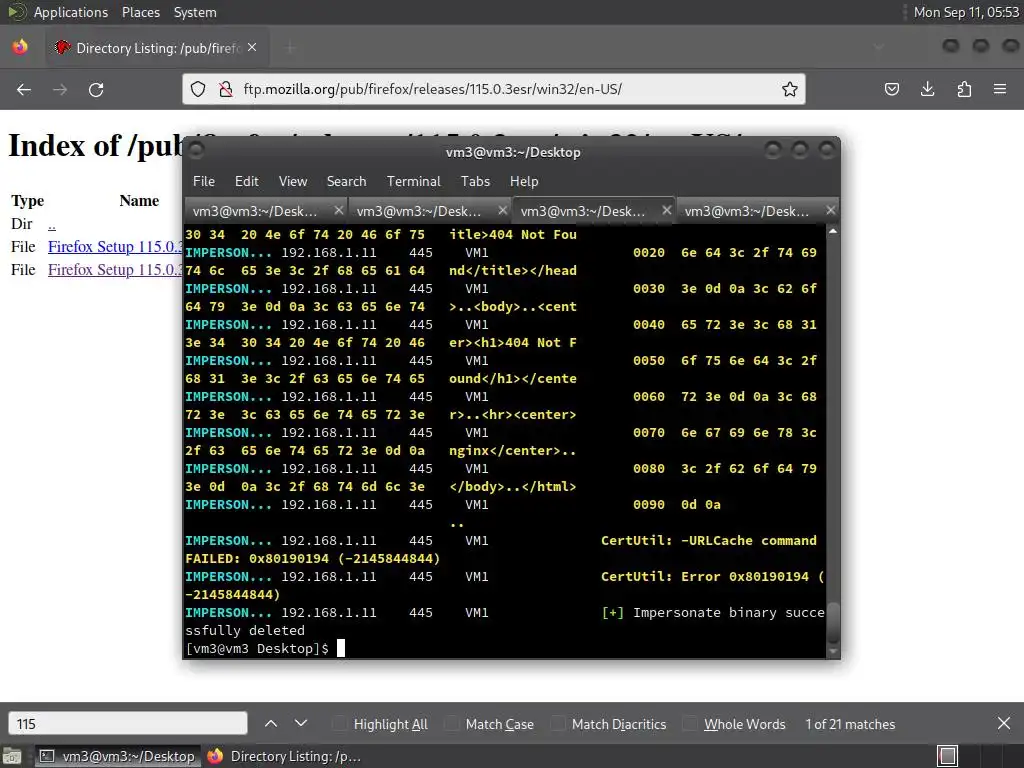1024x768 pixels.
Task: Click the vm3@vm3 terminal taskbar button
Action: [x=116, y=756]
